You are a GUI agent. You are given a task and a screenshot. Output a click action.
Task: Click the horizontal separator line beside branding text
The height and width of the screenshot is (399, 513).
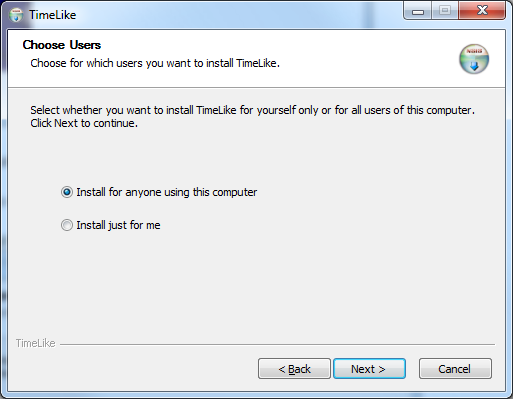277,344
